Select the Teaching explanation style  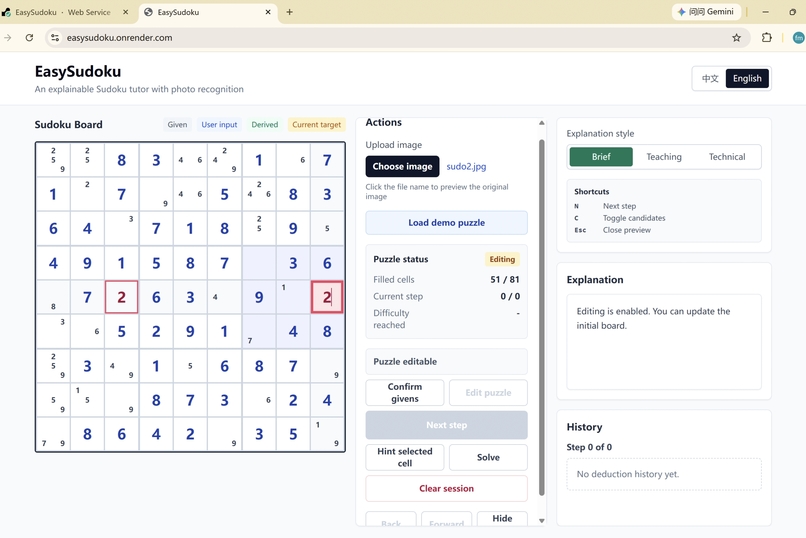pos(664,157)
